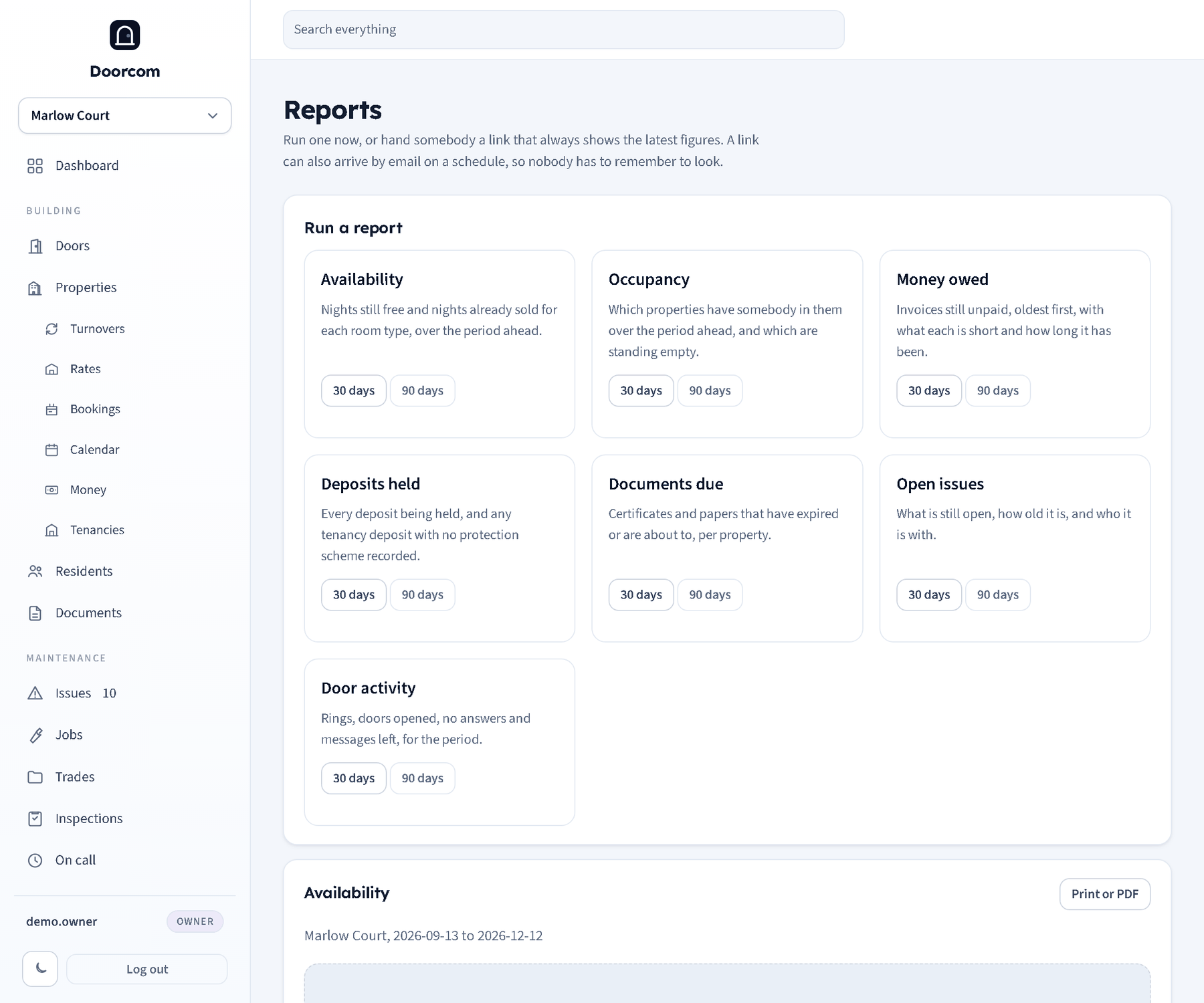This screenshot has height=1003, width=1204.
Task: Toggle dark mode with moon icon
Action: [40, 969]
